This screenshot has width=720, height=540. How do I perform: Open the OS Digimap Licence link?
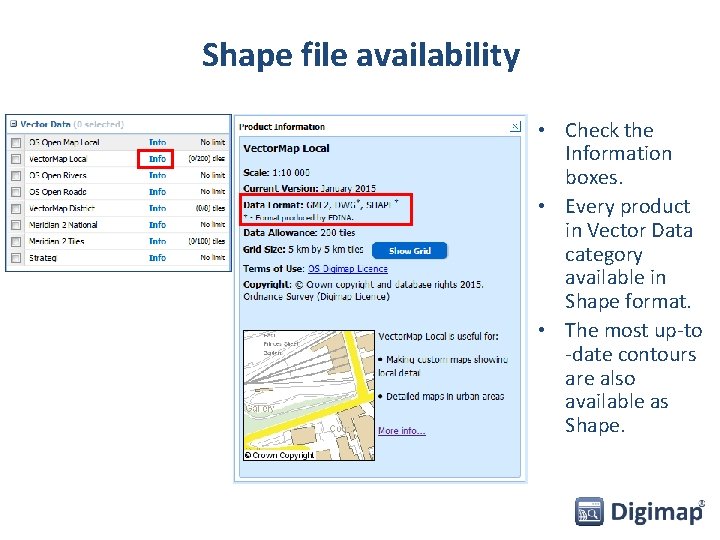coord(348,269)
